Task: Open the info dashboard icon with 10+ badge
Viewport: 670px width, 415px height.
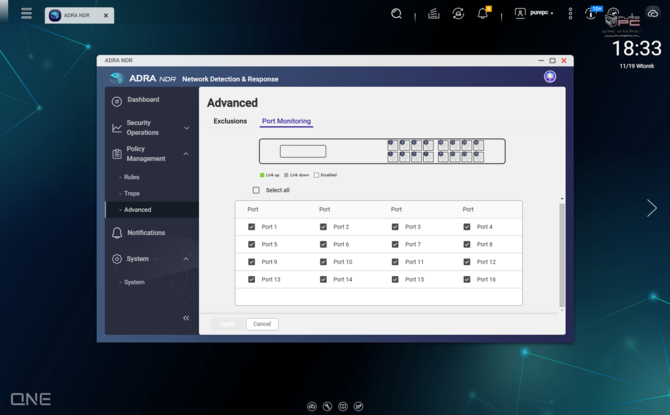Action: [591, 14]
